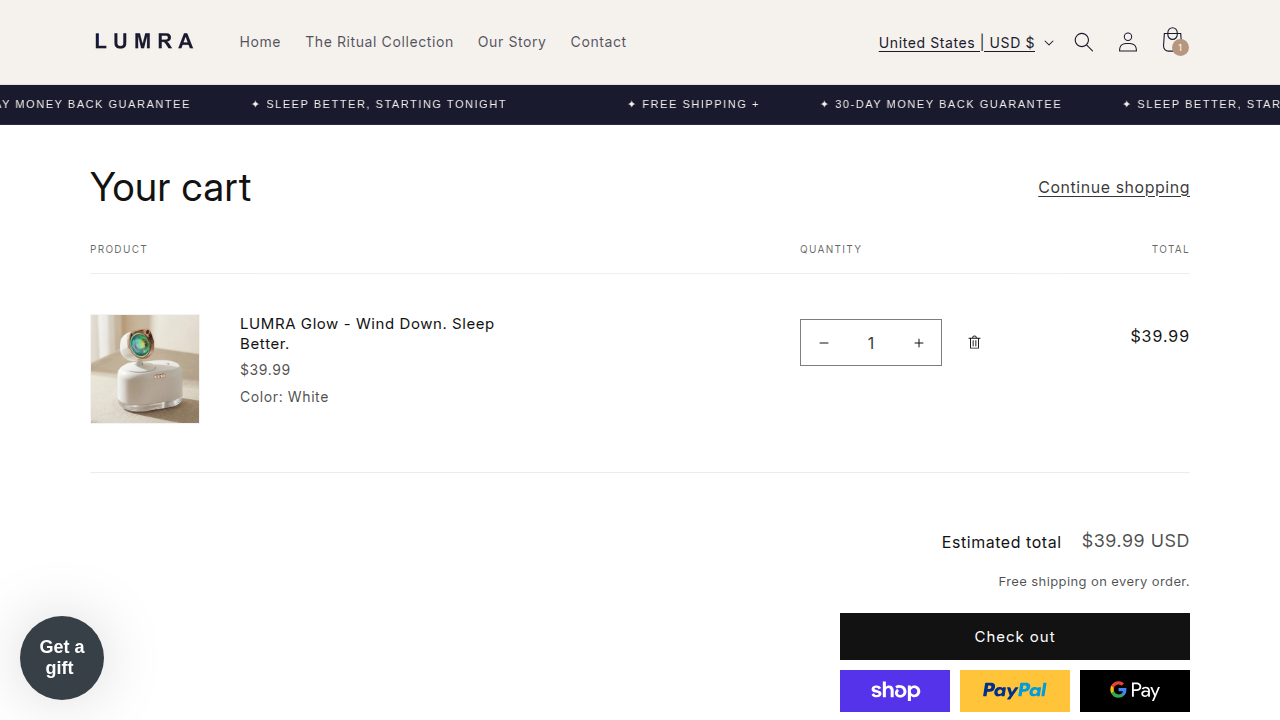Remove LUMRA Glow with trash icon
The image size is (1280, 720).
[x=974, y=342]
